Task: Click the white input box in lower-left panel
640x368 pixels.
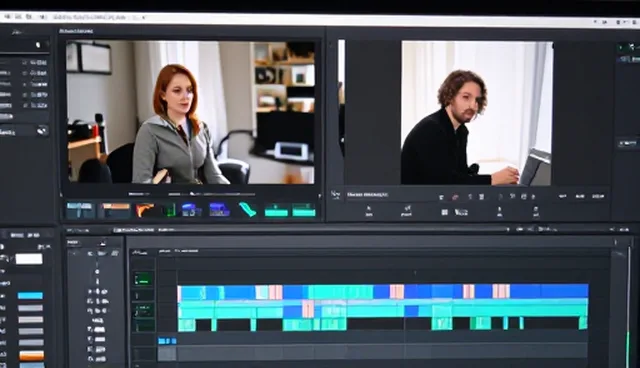Action: 29,259
